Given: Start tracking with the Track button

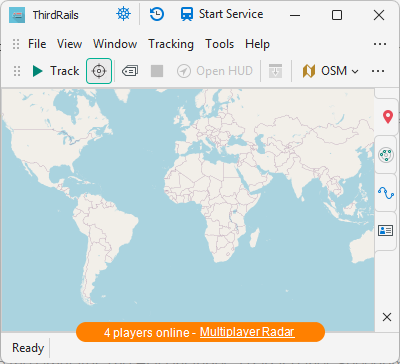Looking at the screenshot, I should tap(56, 71).
